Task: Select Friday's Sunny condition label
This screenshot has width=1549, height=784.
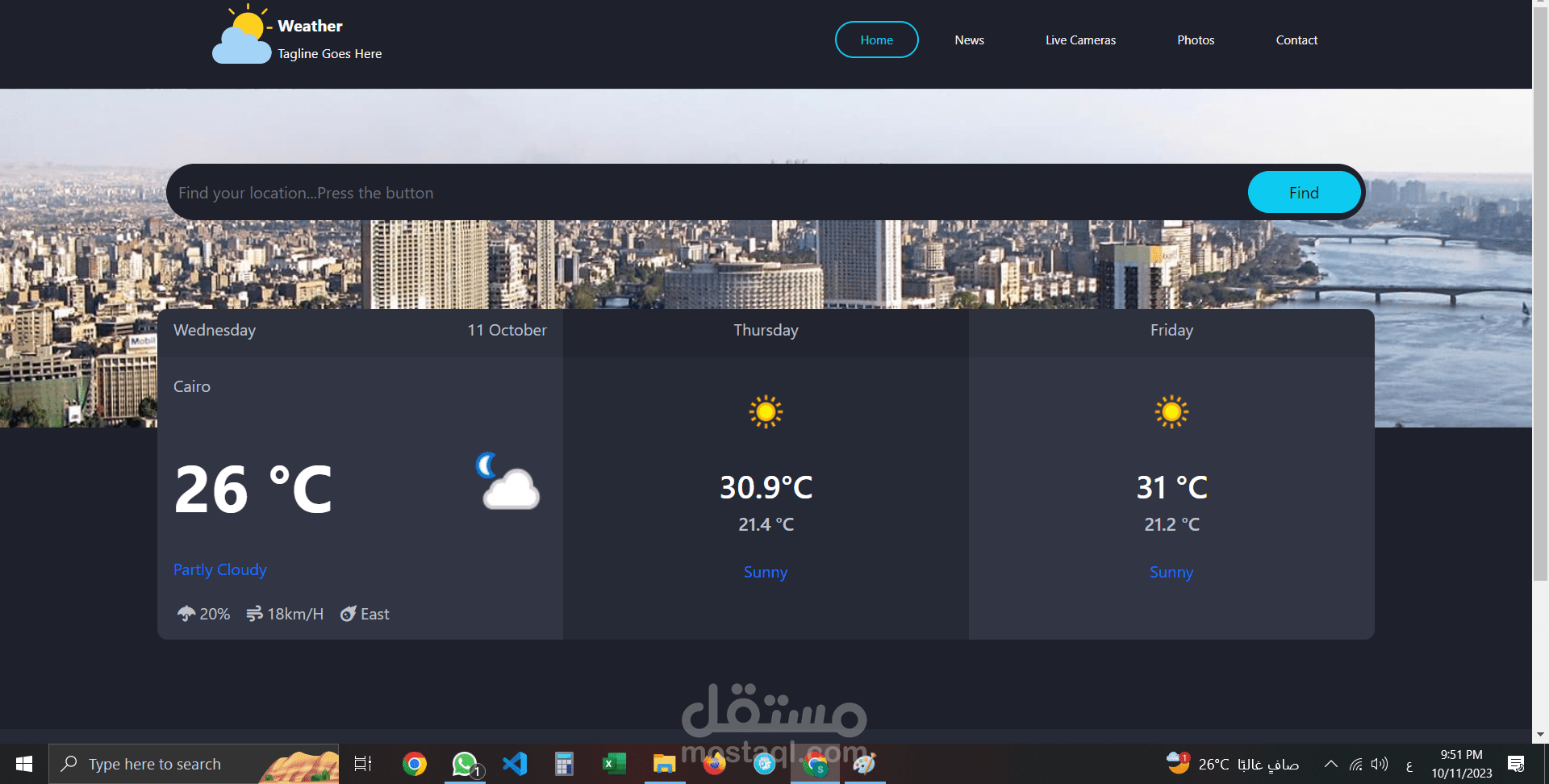Action: click(x=1171, y=572)
